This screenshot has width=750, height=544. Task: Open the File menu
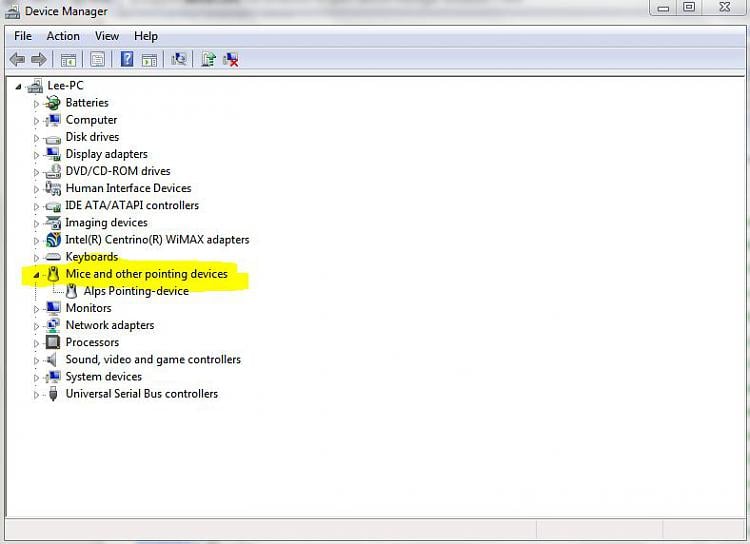coord(22,36)
